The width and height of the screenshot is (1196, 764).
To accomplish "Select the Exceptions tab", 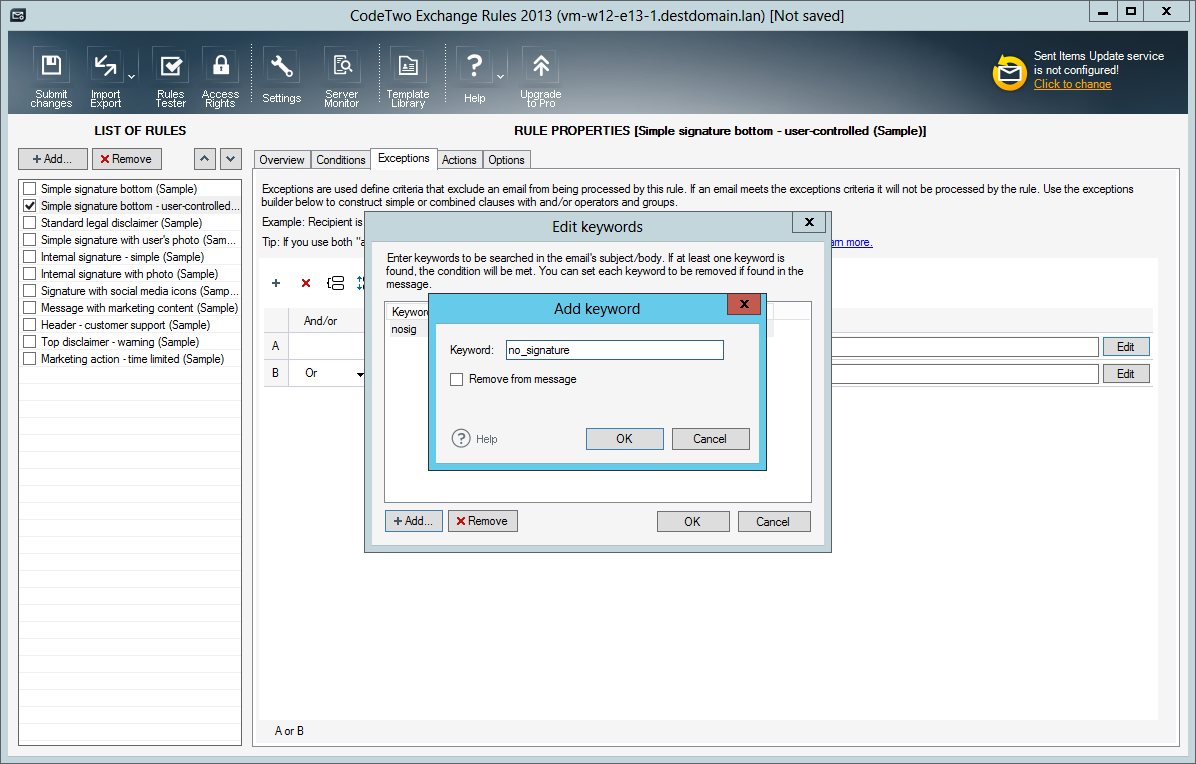I will click(403, 158).
